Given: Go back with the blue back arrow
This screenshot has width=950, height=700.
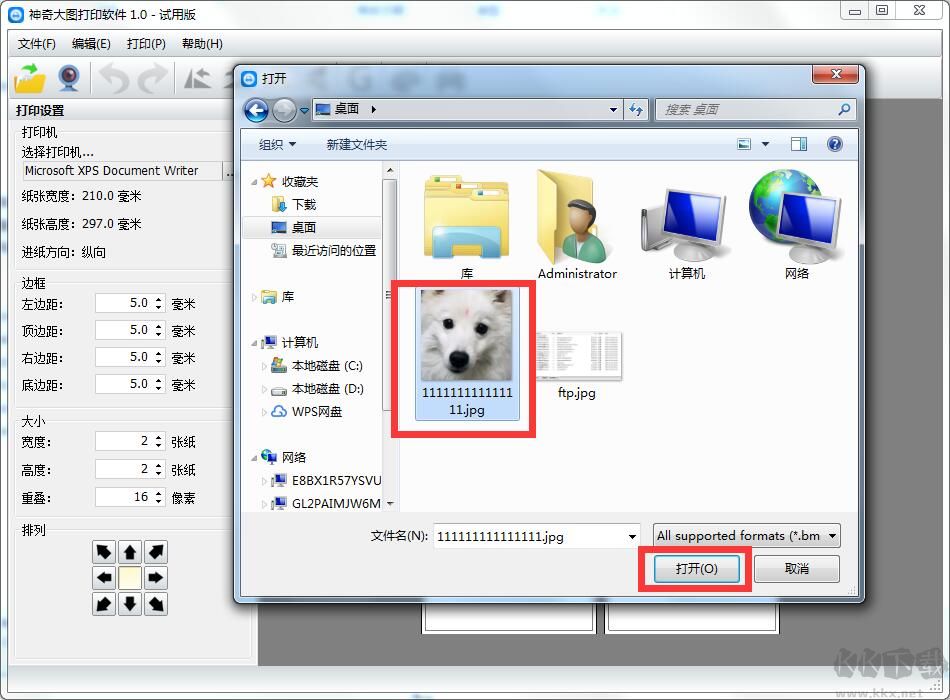Looking at the screenshot, I should 256,110.
